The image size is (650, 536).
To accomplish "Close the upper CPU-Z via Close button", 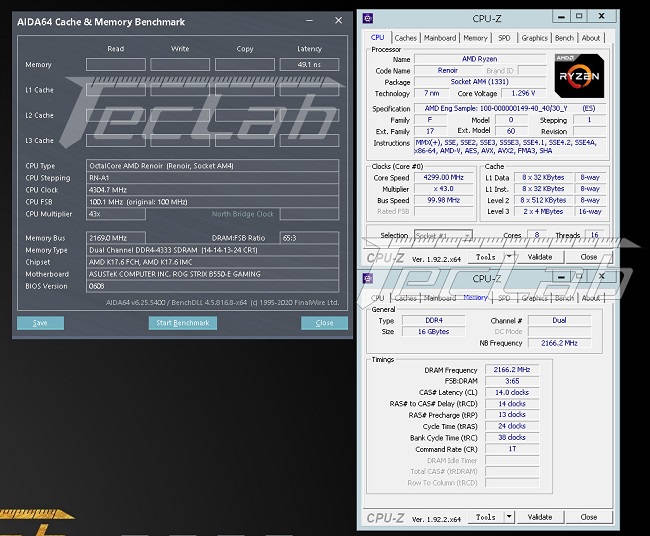I will (x=589, y=257).
